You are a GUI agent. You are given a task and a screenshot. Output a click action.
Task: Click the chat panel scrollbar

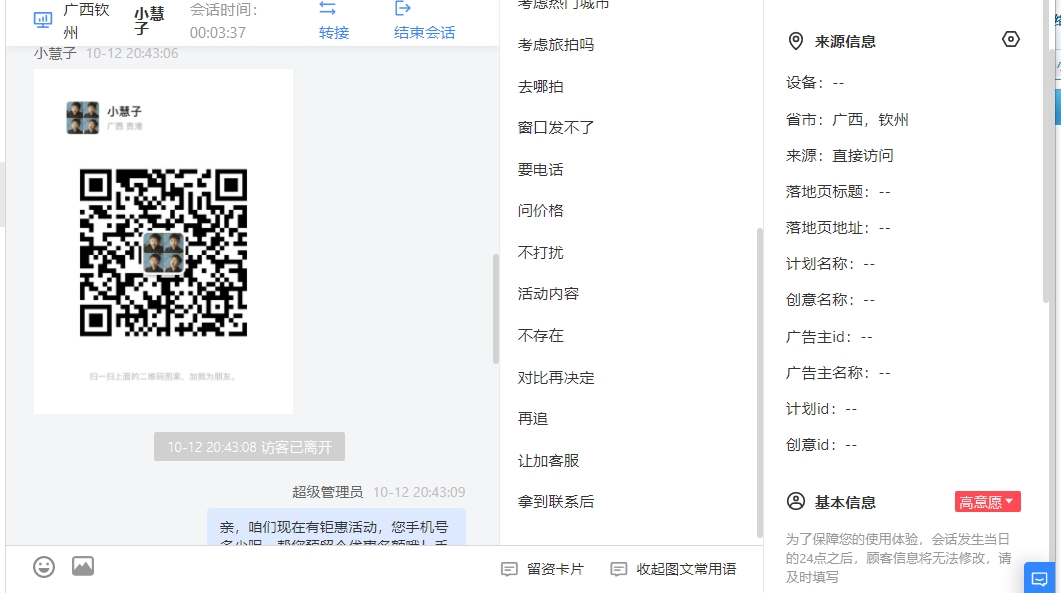495,308
